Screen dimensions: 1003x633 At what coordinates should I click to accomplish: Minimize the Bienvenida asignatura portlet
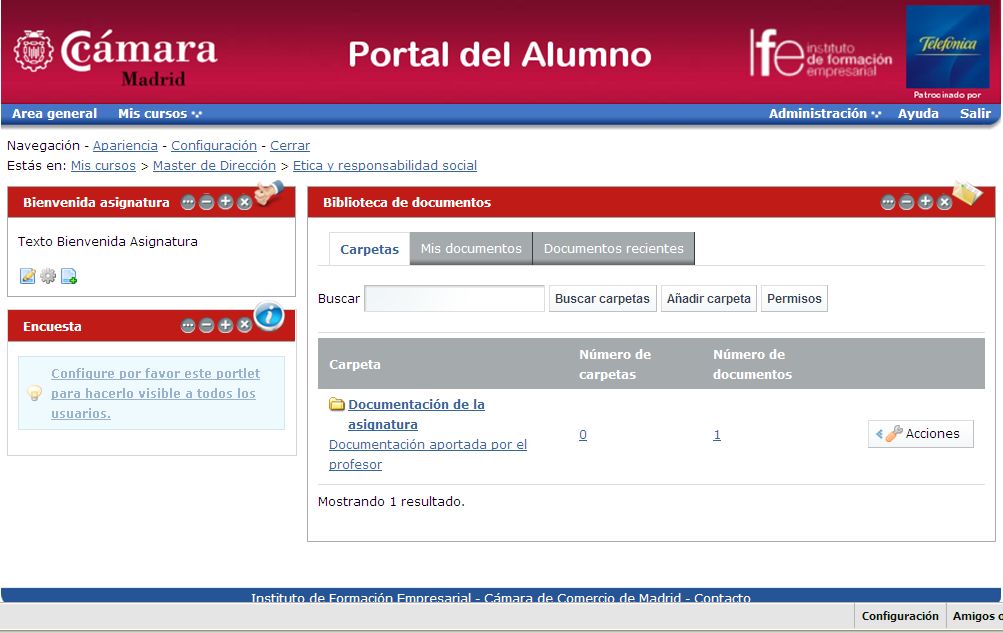coord(207,203)
